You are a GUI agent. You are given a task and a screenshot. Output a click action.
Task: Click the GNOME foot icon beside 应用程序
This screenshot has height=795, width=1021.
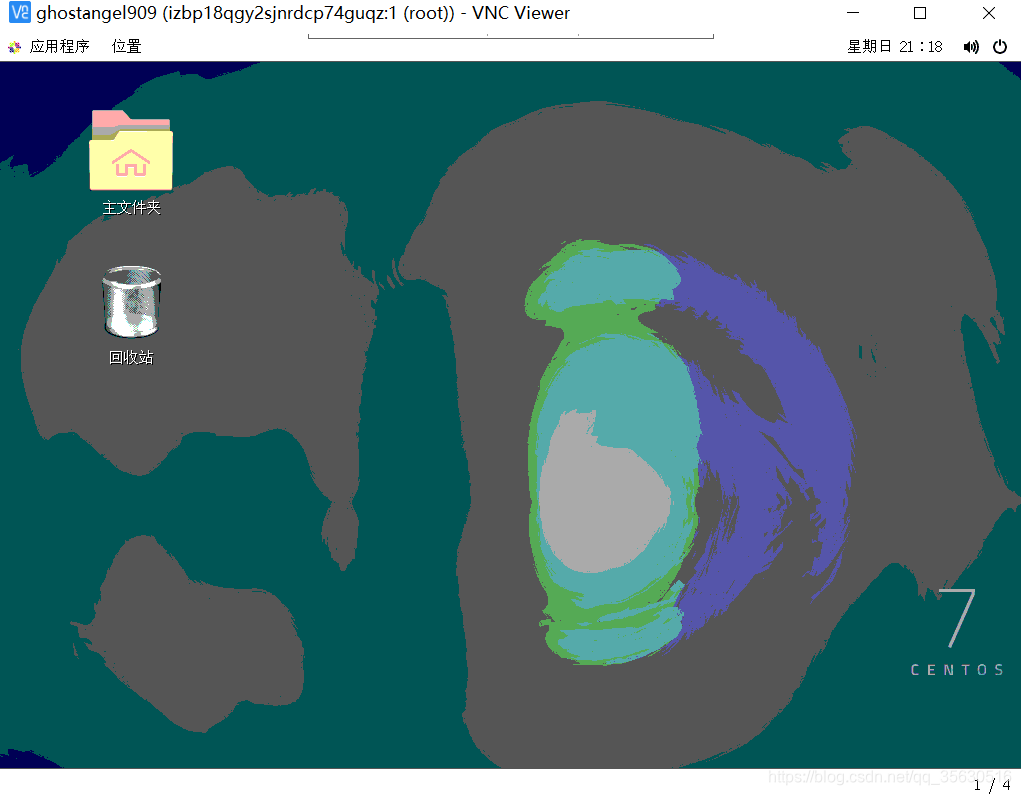[x=14, y=47]
